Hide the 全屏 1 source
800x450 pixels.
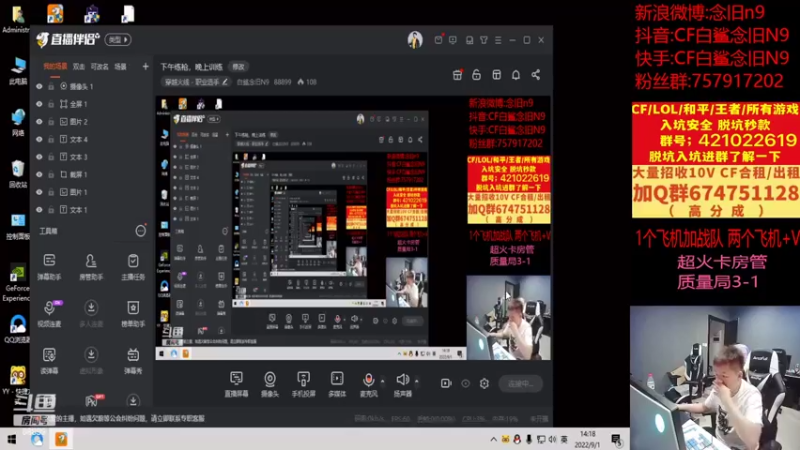(x=39, y=104)
